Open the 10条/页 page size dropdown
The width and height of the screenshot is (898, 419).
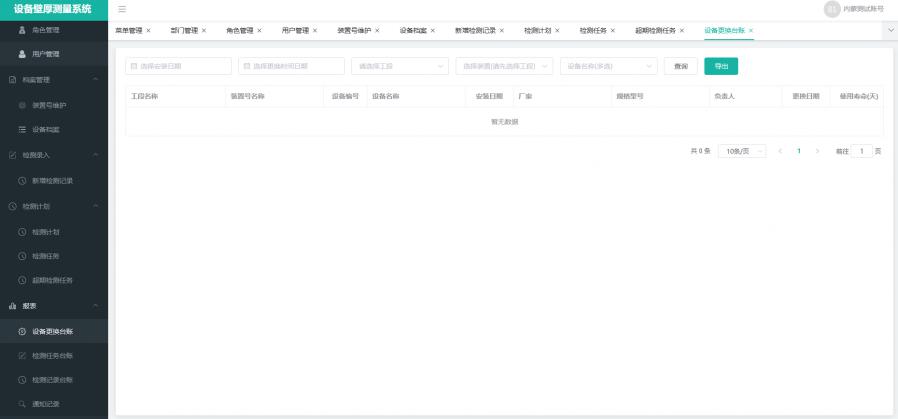[x=743, y=151]
